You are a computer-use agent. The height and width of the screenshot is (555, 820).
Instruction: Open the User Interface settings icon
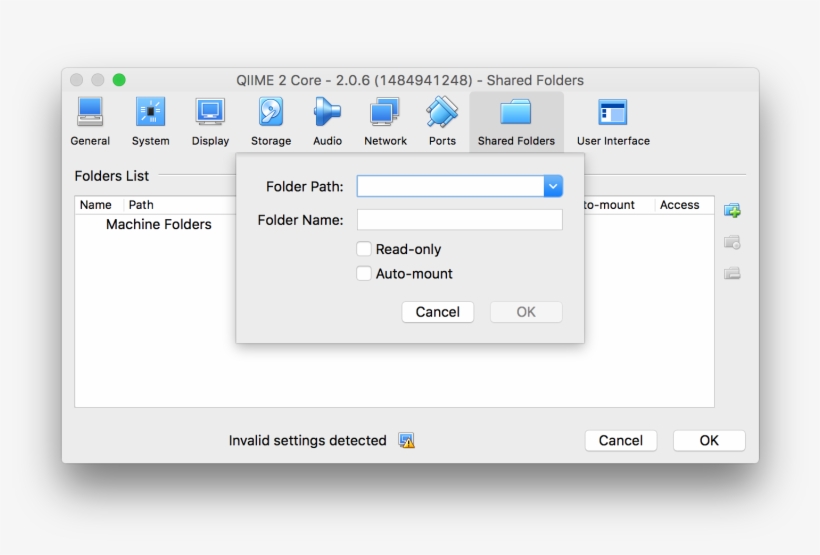pyautogui.click(x=613, y=111)
